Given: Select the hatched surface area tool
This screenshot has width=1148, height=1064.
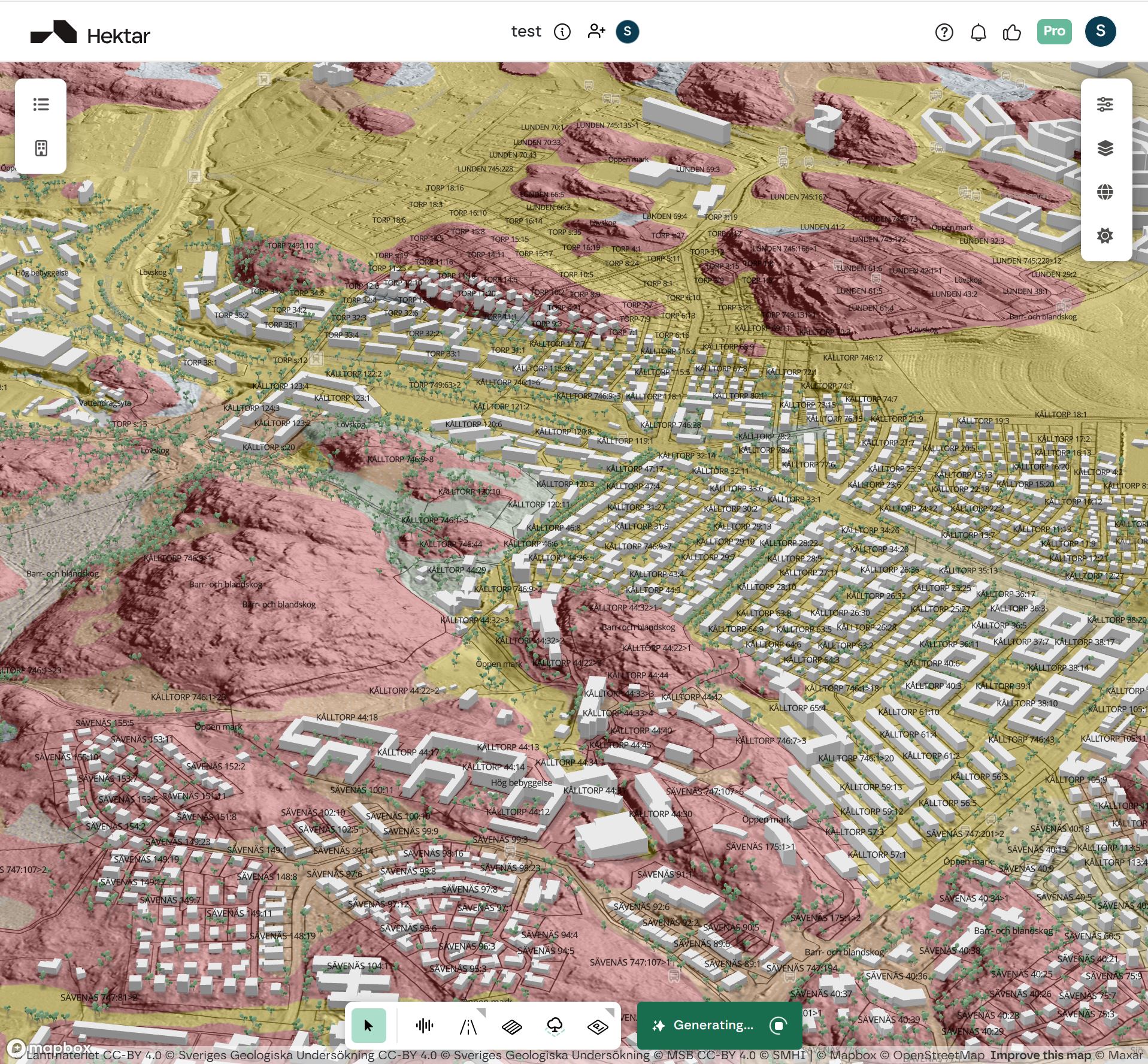Looking at the screenshot, I should coord(512,1027).
